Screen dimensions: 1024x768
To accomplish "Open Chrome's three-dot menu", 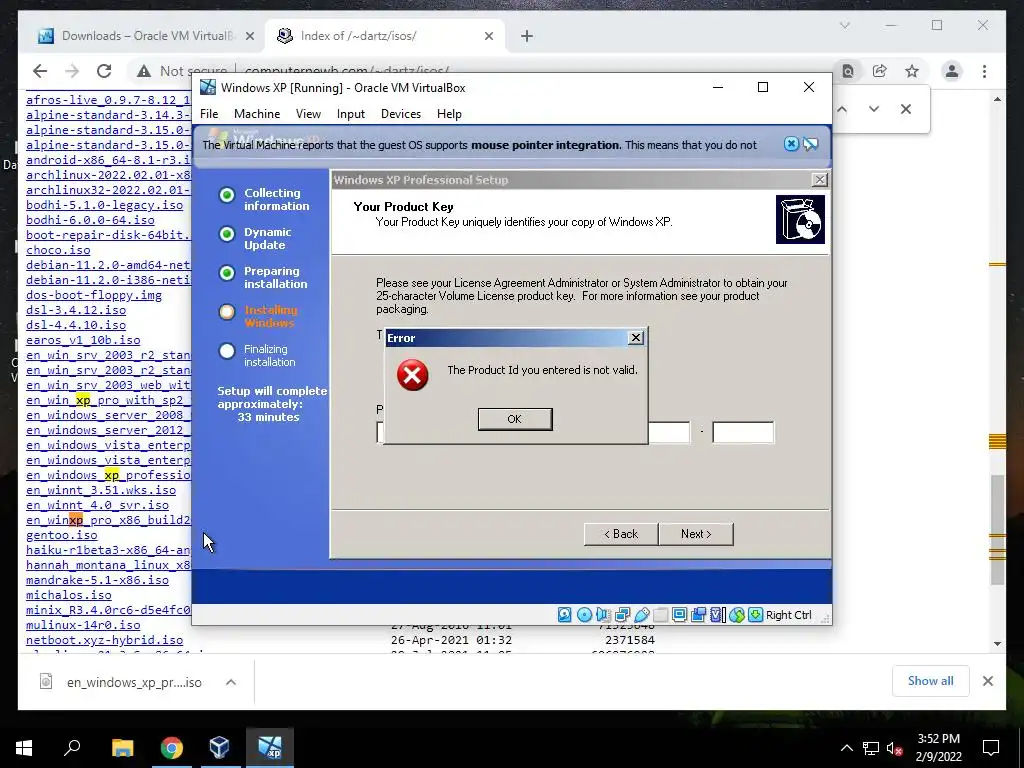I will (984, 71).
